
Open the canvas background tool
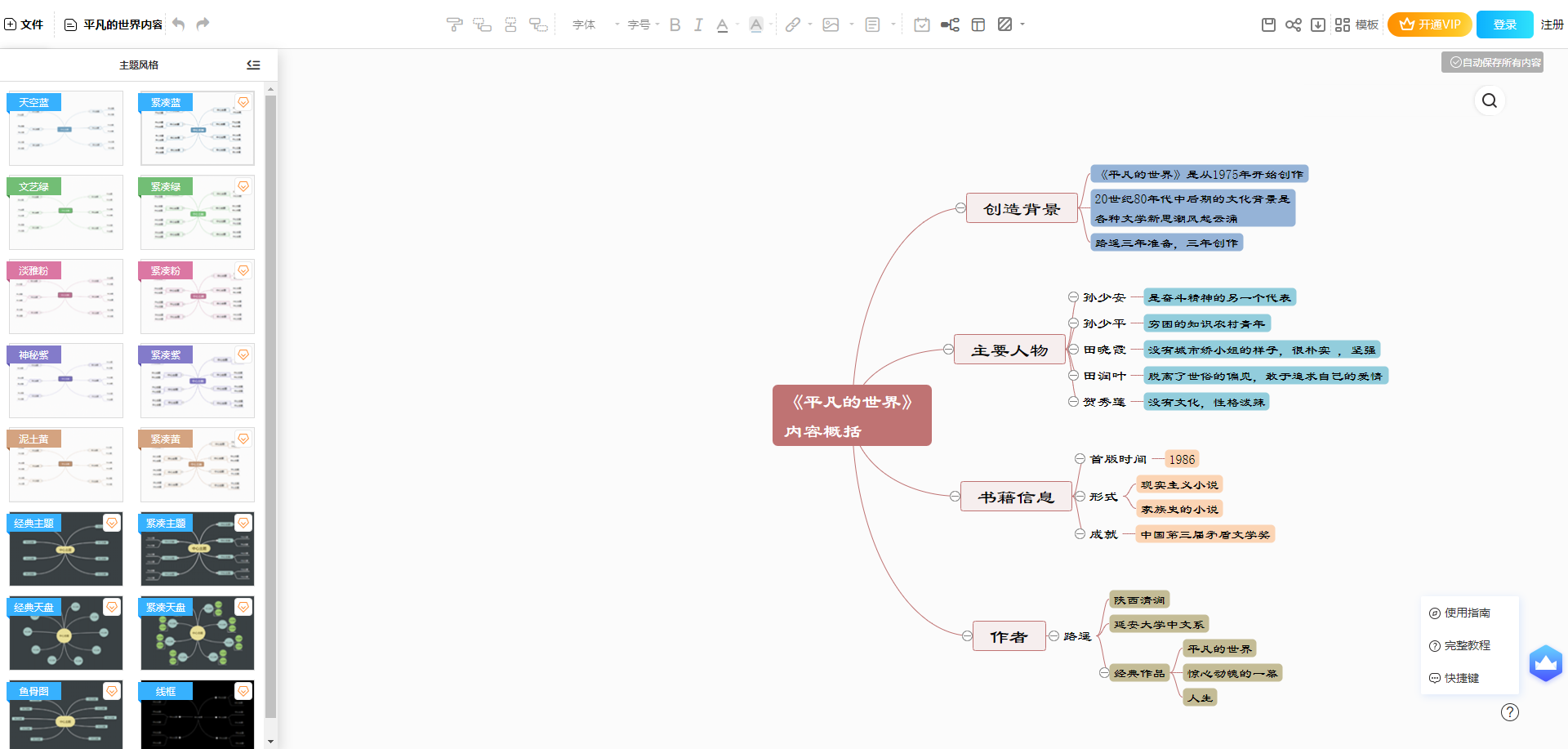coord(1005,25)
